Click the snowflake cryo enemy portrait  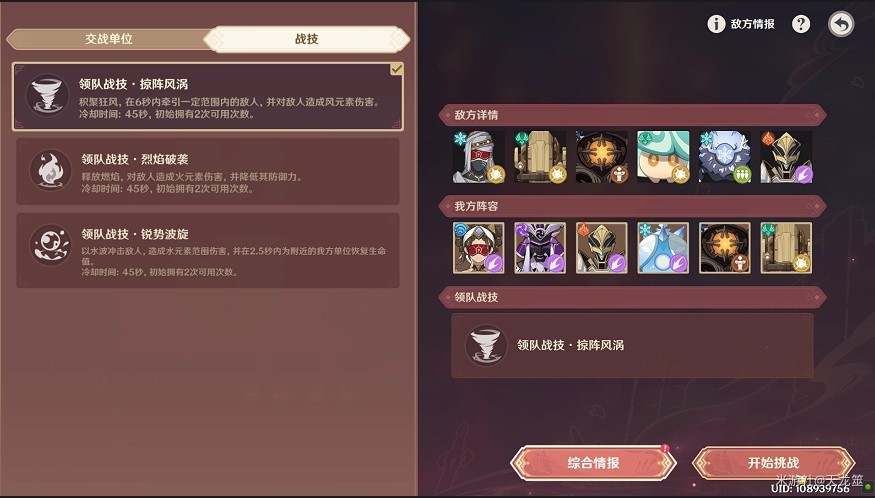pyautogui.click(x=724, y=157)
